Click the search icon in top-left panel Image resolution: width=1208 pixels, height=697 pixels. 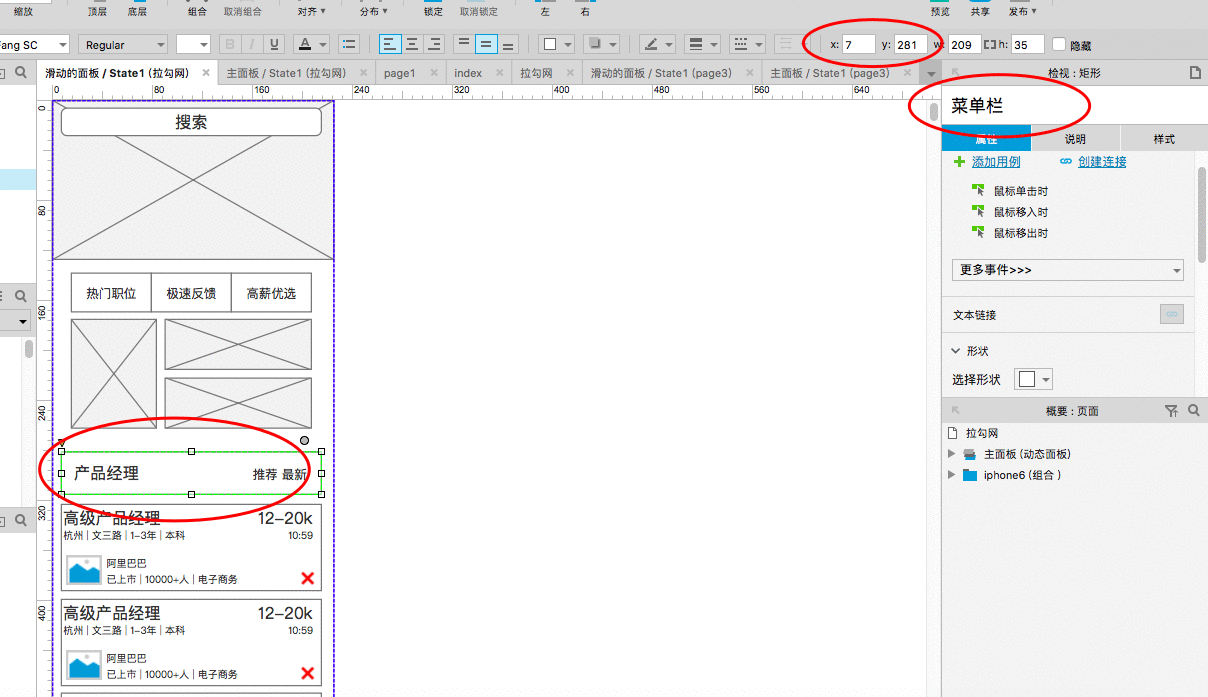pos(21,73)
